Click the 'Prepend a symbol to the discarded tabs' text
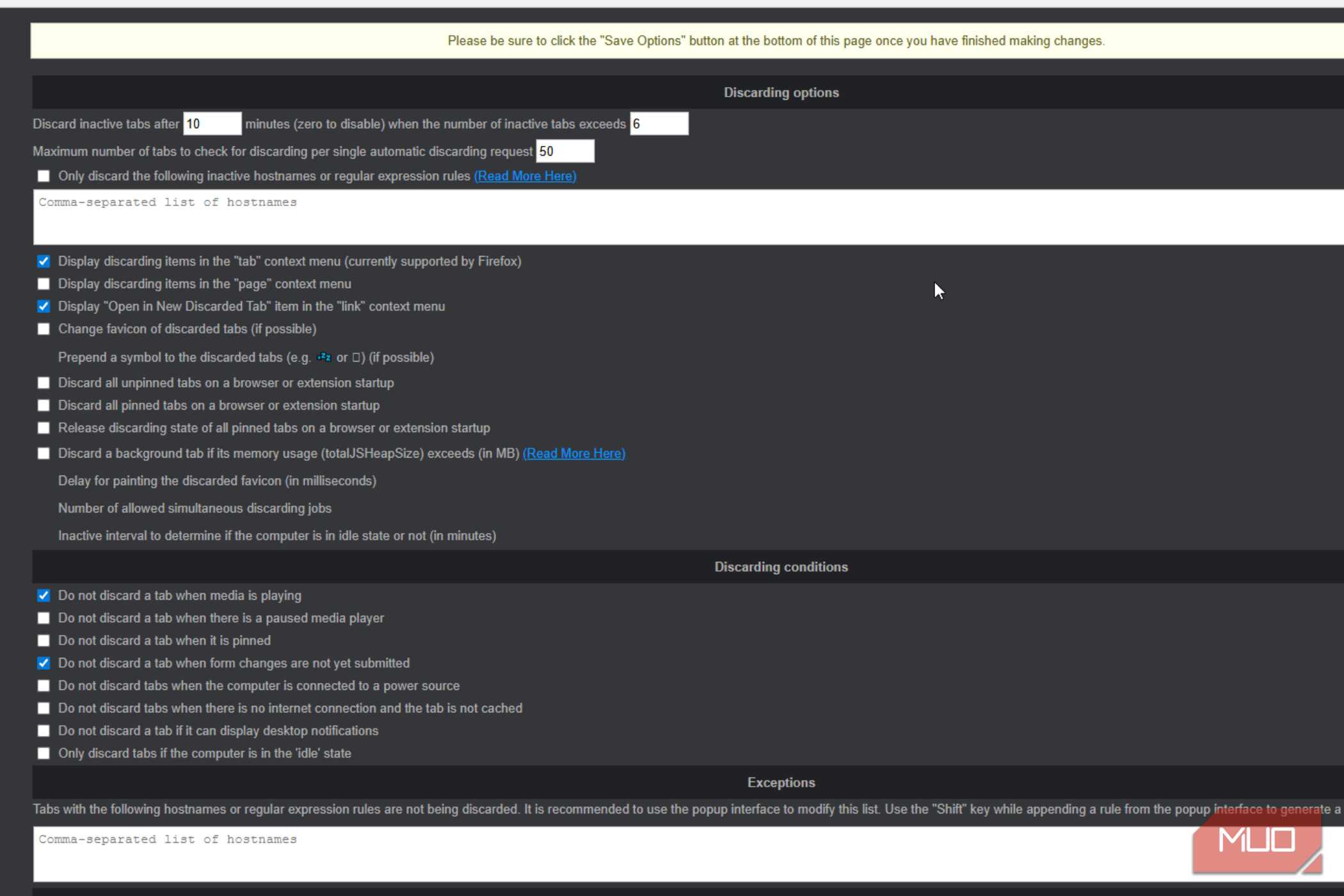This screenshot has width=1344, height=896. [x=246, y=357]
